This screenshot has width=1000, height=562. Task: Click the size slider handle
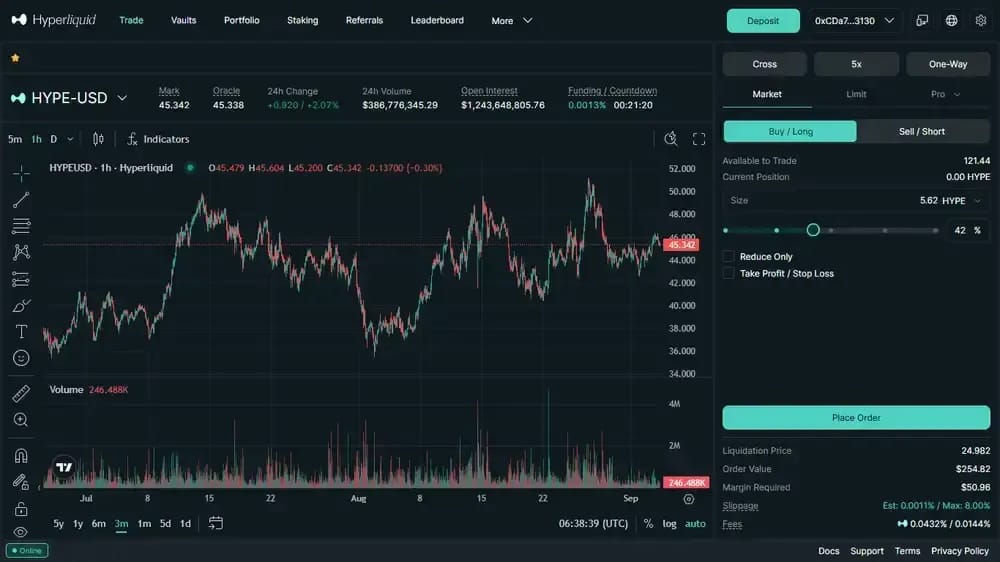coord(812,230)
